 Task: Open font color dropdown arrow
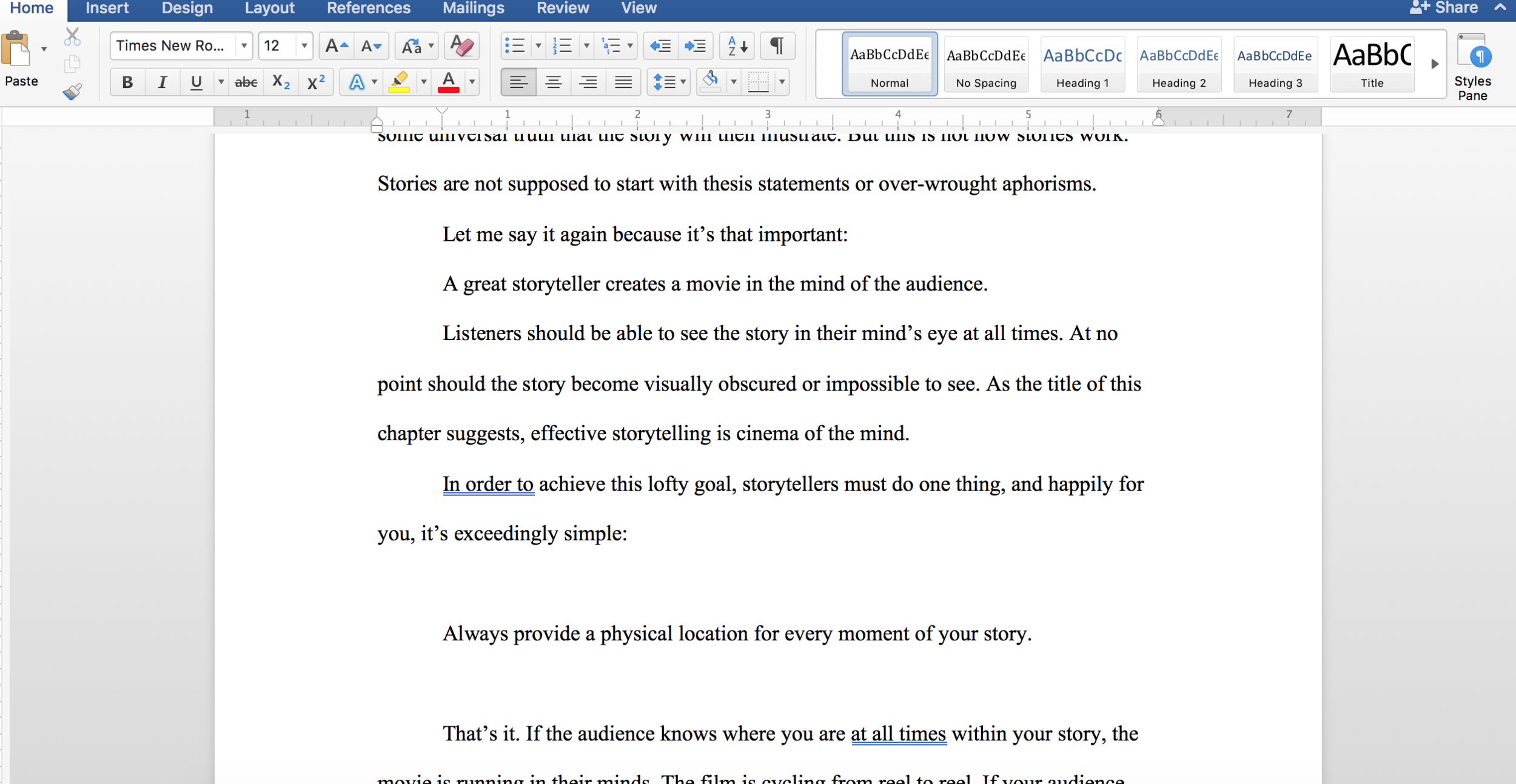472,82
